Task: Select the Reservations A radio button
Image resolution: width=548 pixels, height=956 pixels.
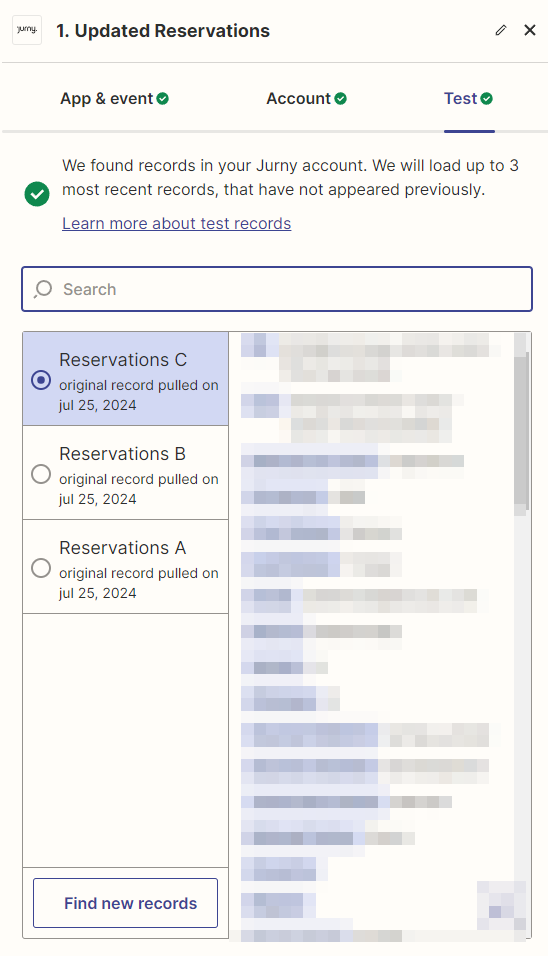Action: (41, 568)
